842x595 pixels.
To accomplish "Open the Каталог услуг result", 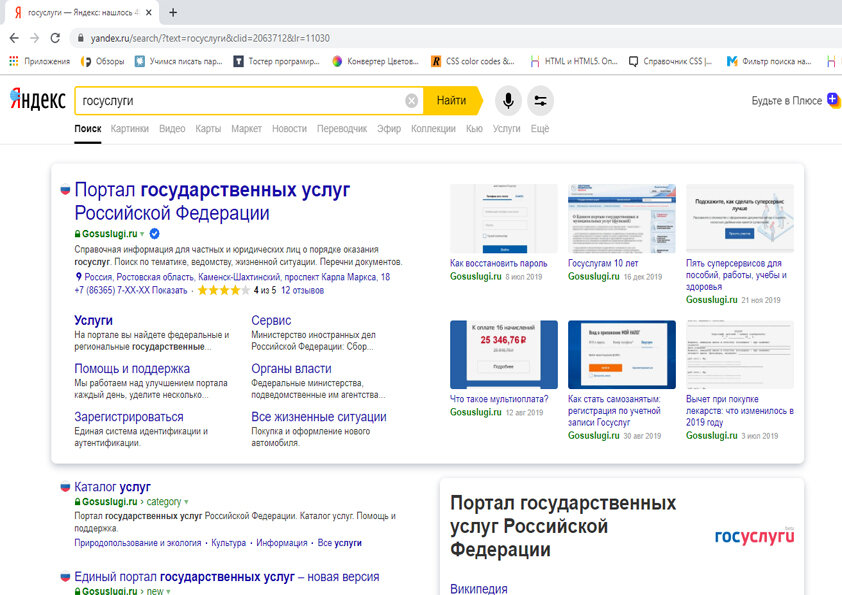I will pyautogui.click(x=112, y=487).
